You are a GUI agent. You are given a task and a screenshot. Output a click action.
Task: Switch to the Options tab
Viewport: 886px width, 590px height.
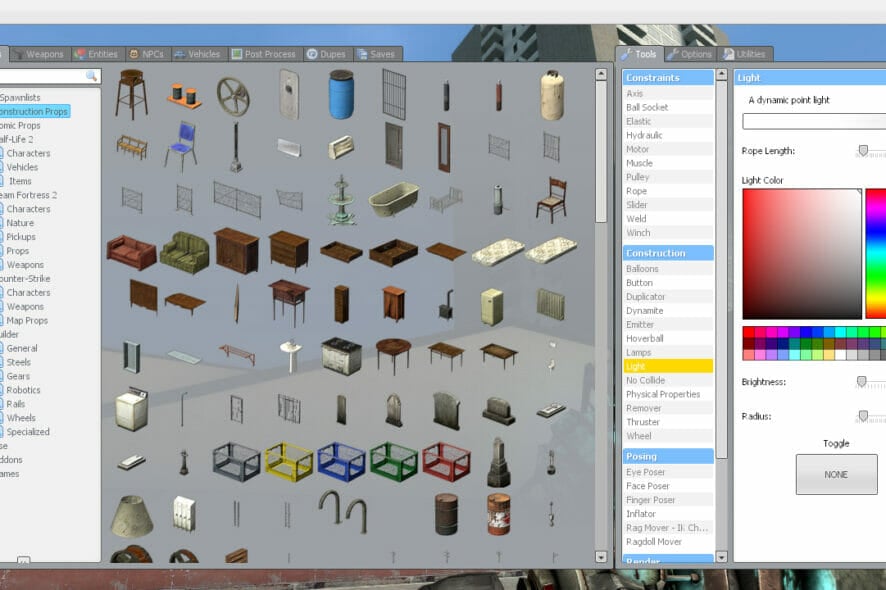[689, 54]
